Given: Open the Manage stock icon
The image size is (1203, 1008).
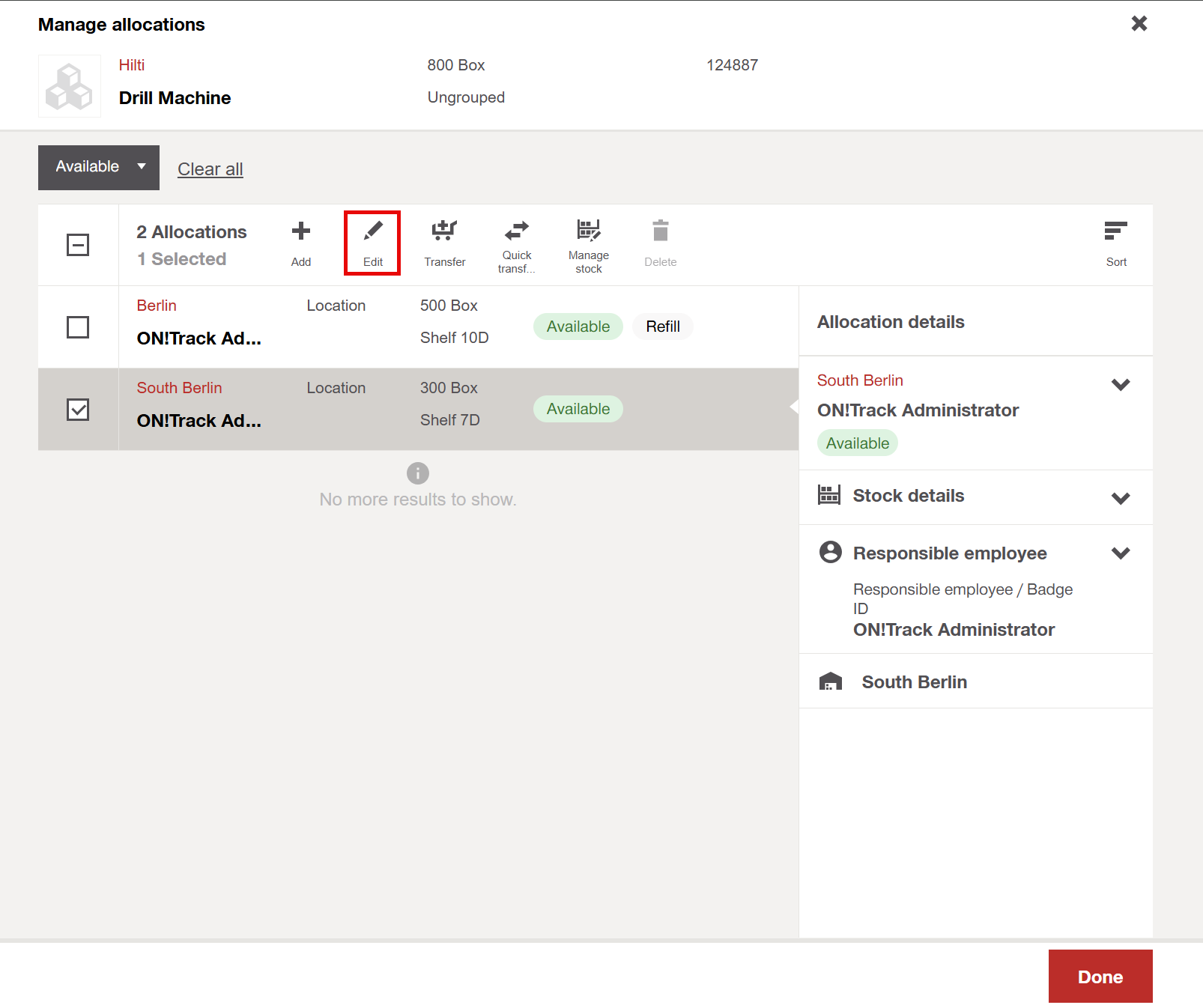Looking at the screenshot, I should [x=588, y=229].
